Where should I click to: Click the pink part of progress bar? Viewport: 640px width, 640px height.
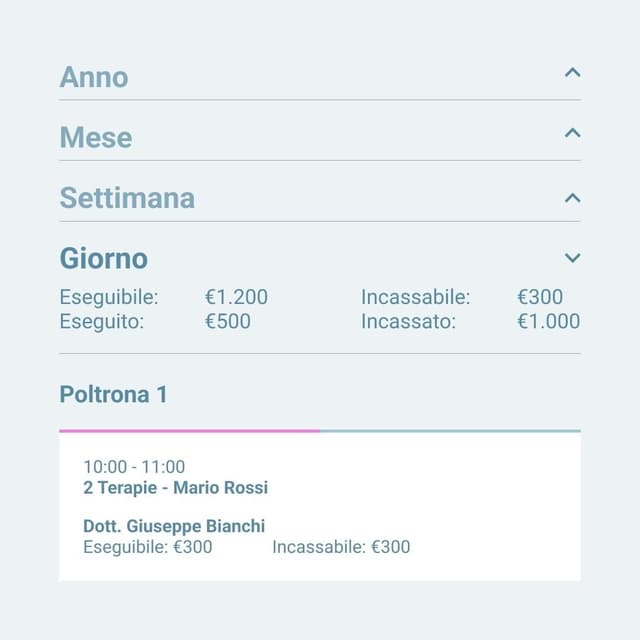tap(190, 431)
